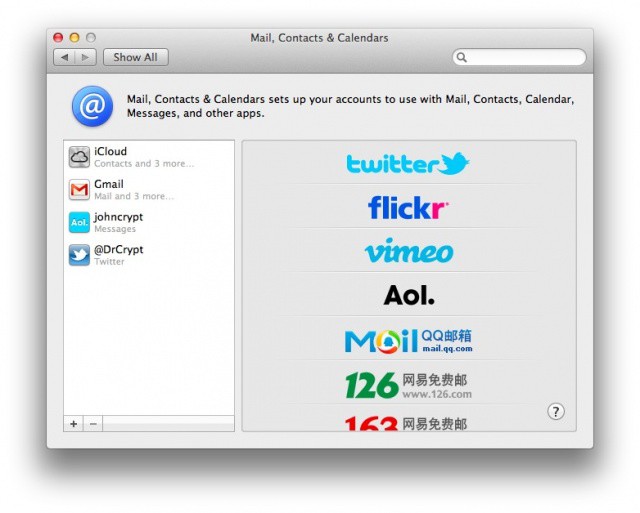640x513 pixels.
Task: Choose Flickr as the account type
Action: pyautogui.click(x=408, y=207)
